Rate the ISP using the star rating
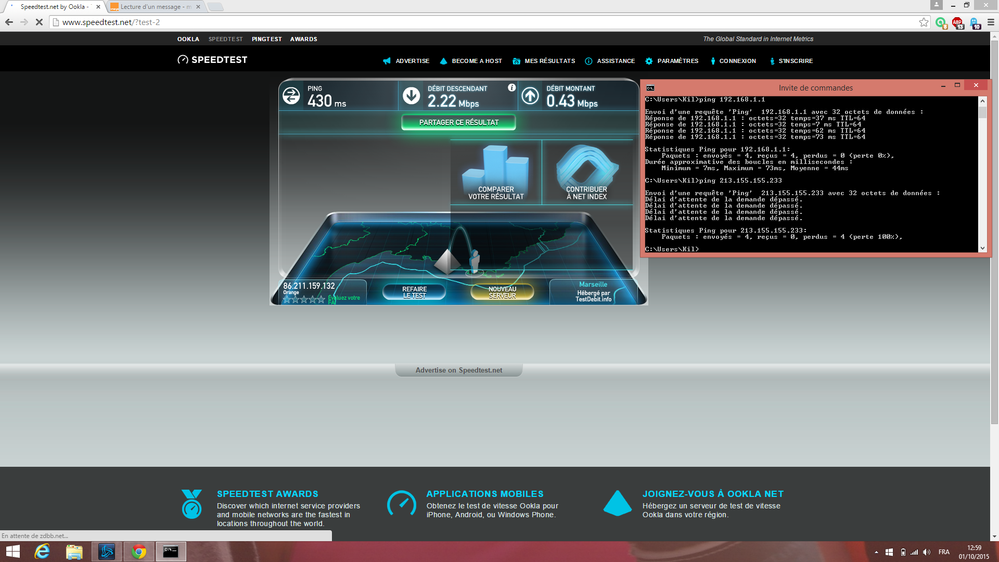This screenshot has height=562, width=999. coord(305,299)
